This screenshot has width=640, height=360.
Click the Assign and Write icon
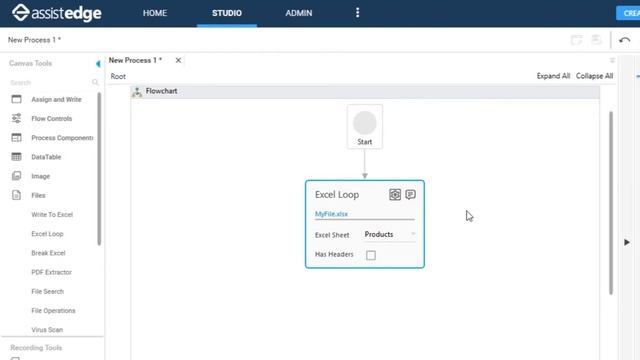pyautogui.click(x=16, y=99)
